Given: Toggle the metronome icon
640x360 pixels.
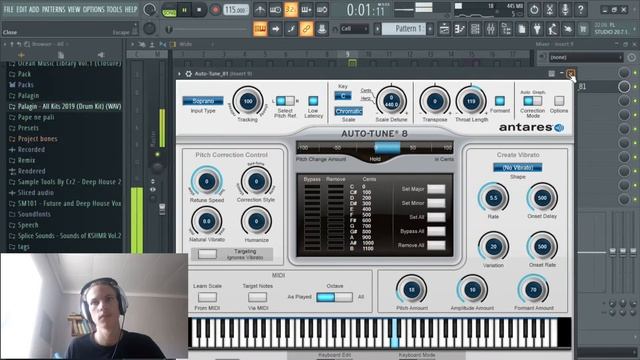Looking at the screenshot, I should (x=260, y=10).
